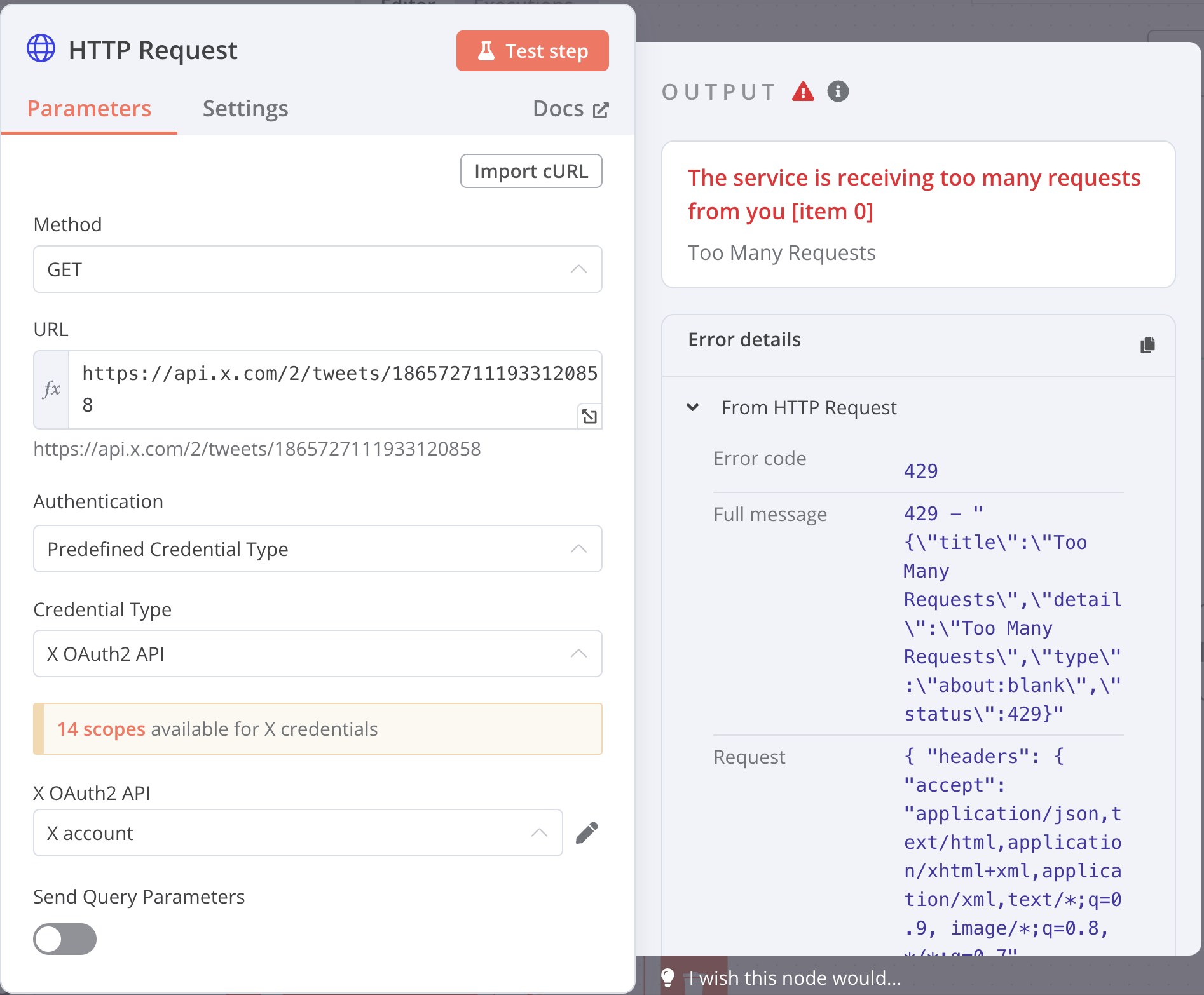The width and height of the screenshot is (1204, 995).
Task: Open the Docs link
Action: [x=571, y=109]
